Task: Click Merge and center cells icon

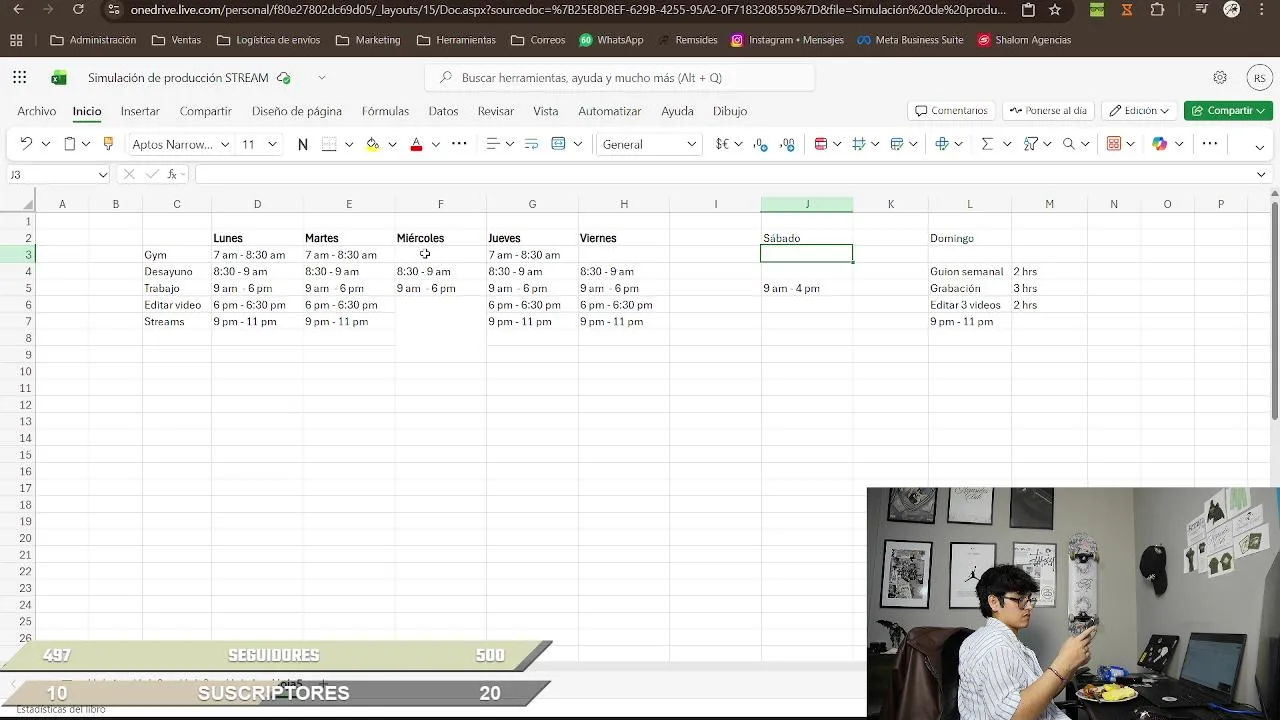Action: (x=558, y=144)
